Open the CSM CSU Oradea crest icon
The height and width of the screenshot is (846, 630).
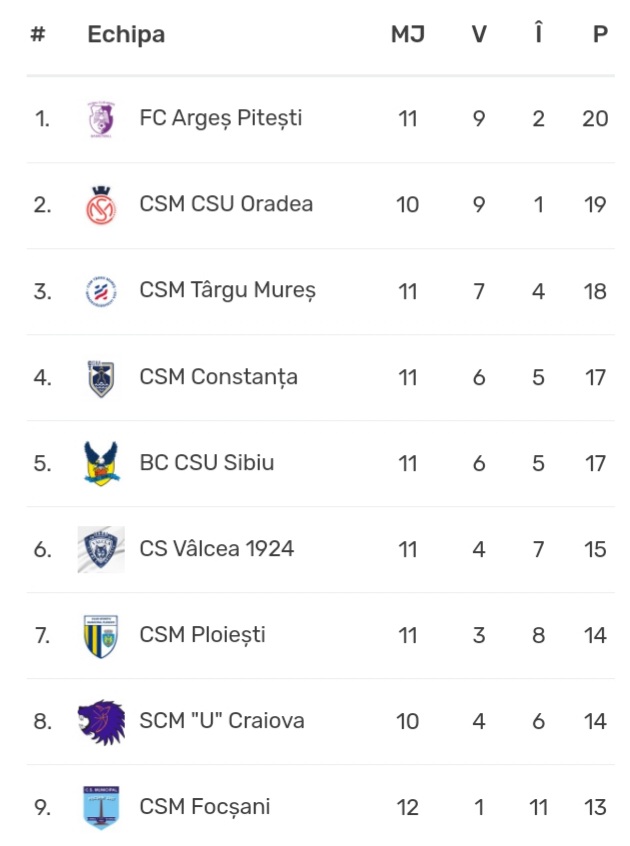click(x=101, y=205)
